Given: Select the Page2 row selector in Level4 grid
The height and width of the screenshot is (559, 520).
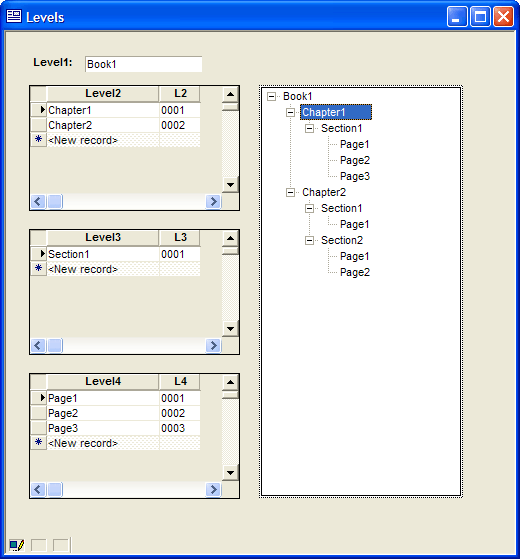Looking at the screenshot, I should tap(38, 413).
